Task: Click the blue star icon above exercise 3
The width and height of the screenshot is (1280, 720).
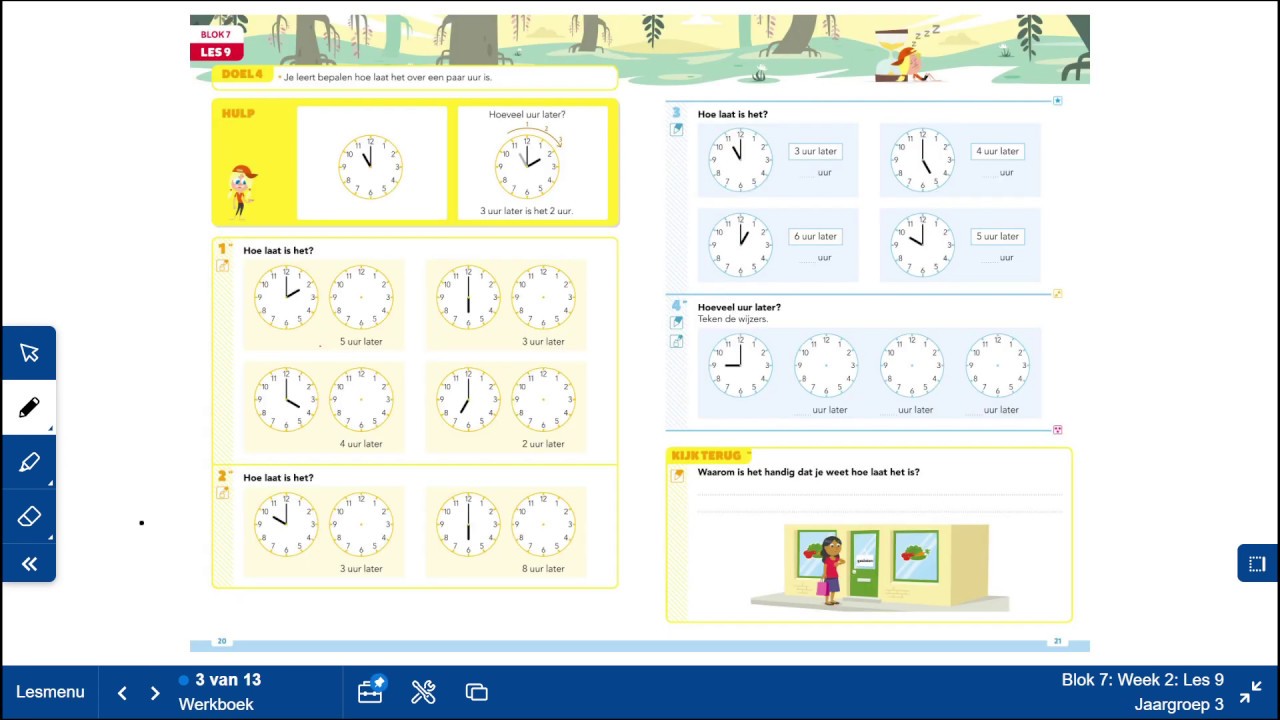Action: coord(1057,100)
